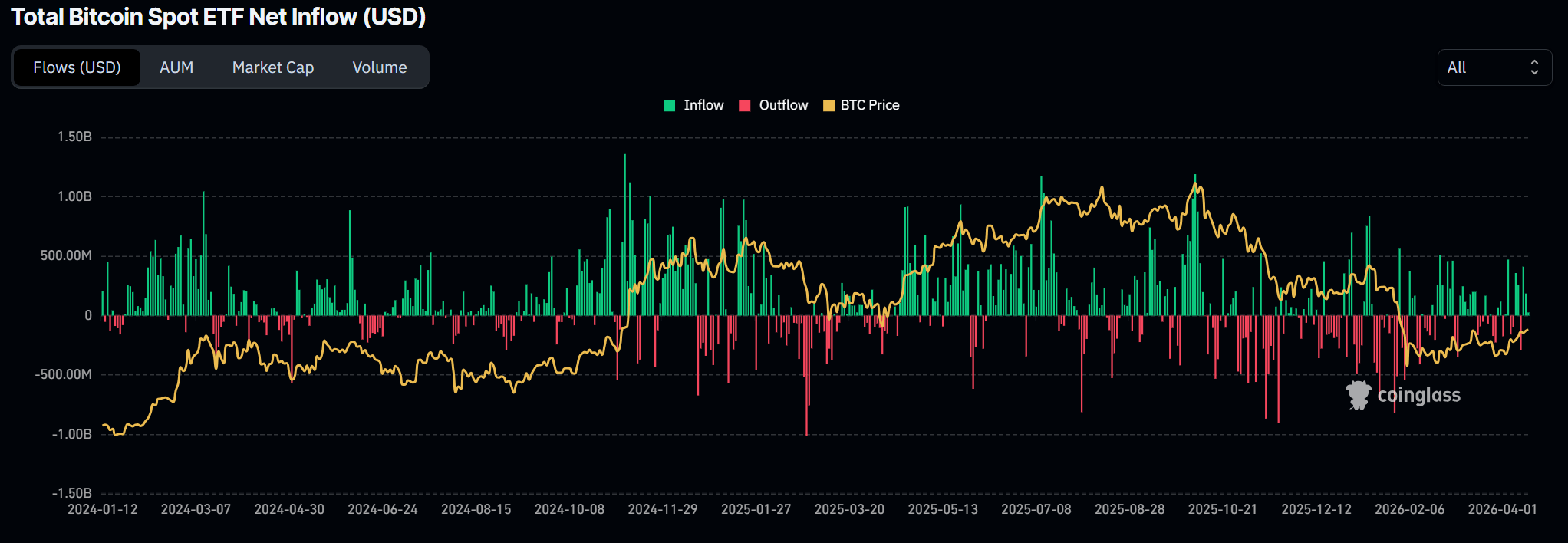Switch to the AUM tab
Image resolution: width=1568 pixels, height=543 pixels.
tap(176, 67)
